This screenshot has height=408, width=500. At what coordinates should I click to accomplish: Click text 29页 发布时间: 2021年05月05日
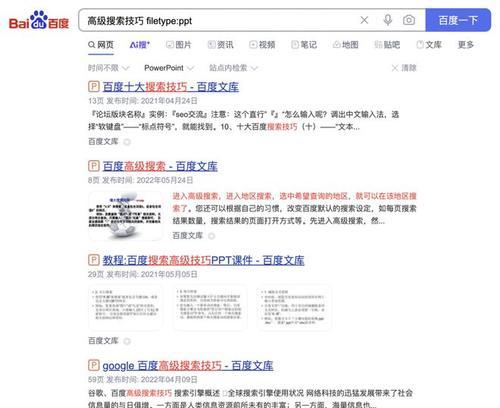[x=143, y=274]
